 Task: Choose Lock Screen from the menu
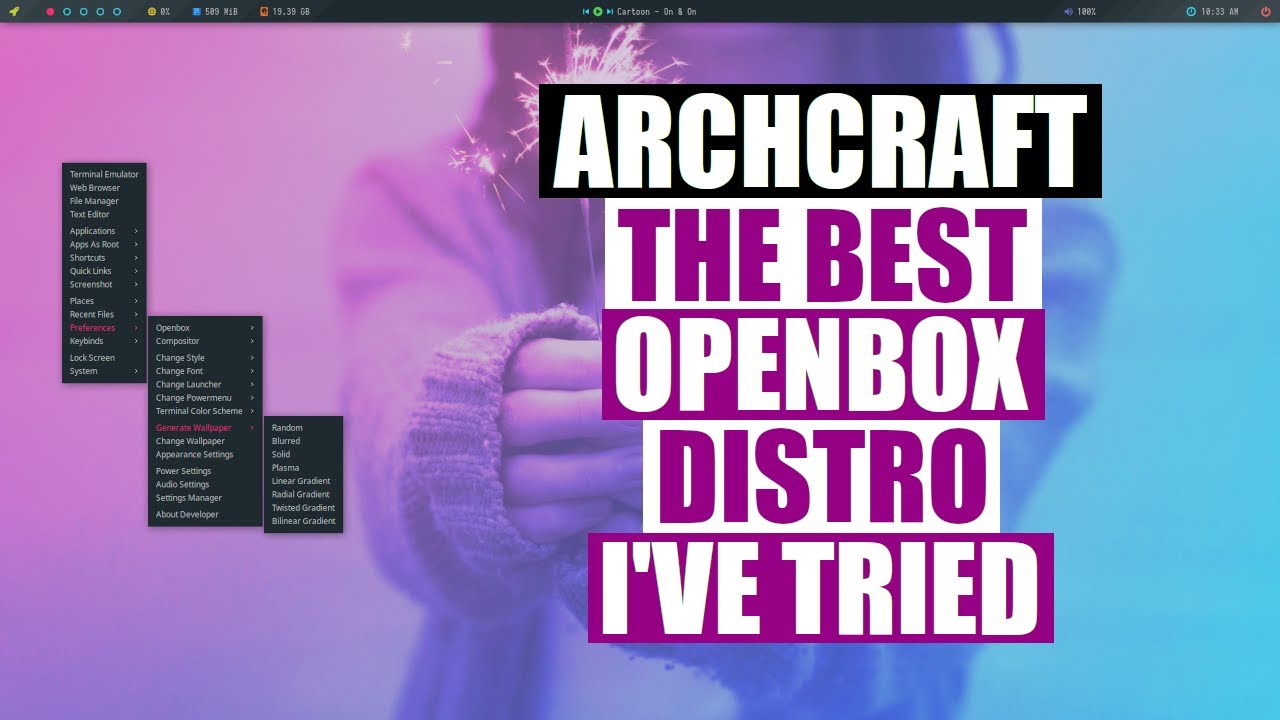pyautogui.click(x=104, y=358)
